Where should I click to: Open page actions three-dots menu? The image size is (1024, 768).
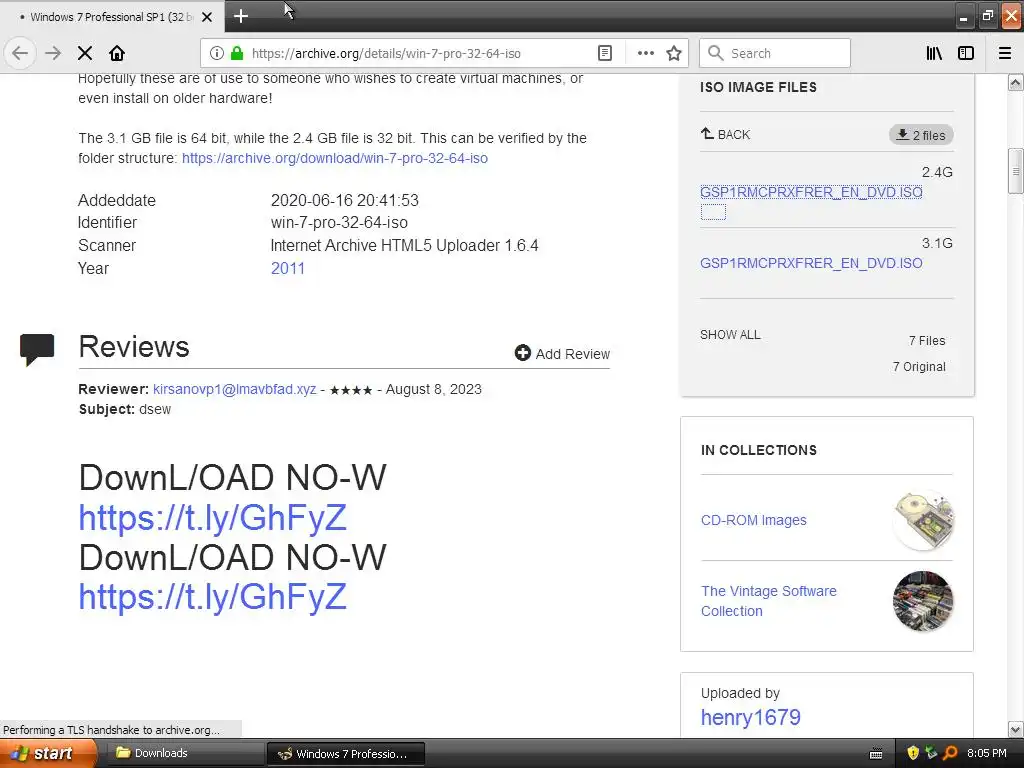[x=645, y=54]
